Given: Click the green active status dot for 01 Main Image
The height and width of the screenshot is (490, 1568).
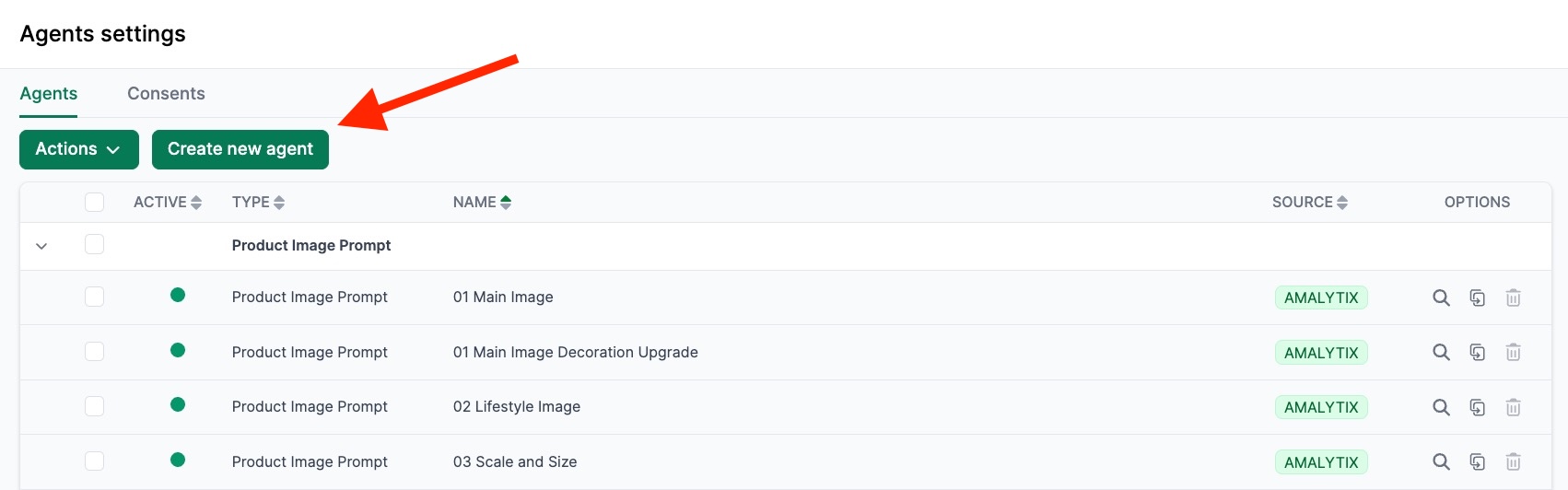Looking at the screenshot, I should coord(178,295).
